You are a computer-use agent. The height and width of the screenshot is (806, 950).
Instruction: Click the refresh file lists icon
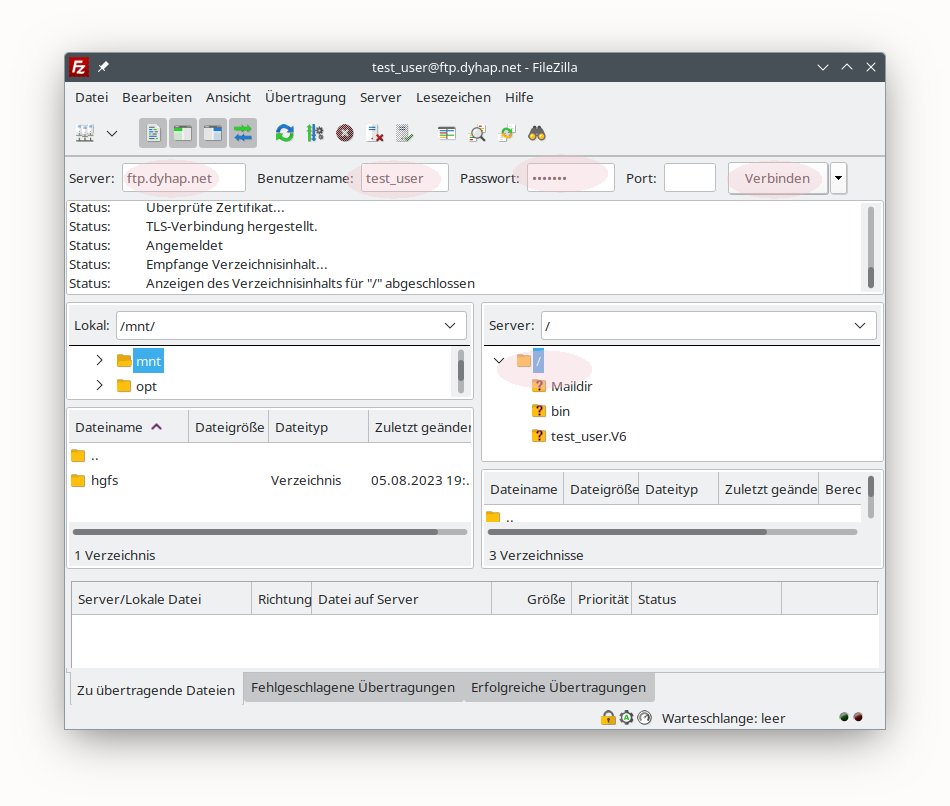(285, 133)
